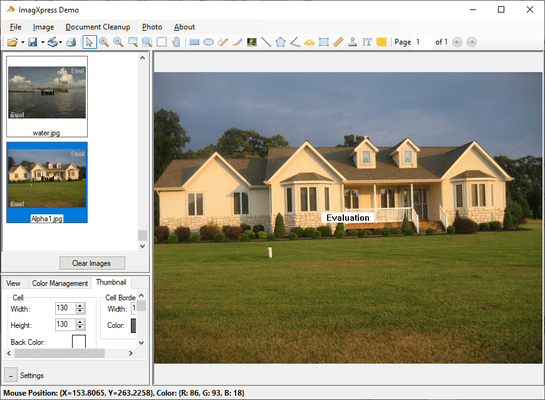This screenshot has width=545, height=400.
Task: Select the Zoom Out magnifier tool
Action: [118, 42]
